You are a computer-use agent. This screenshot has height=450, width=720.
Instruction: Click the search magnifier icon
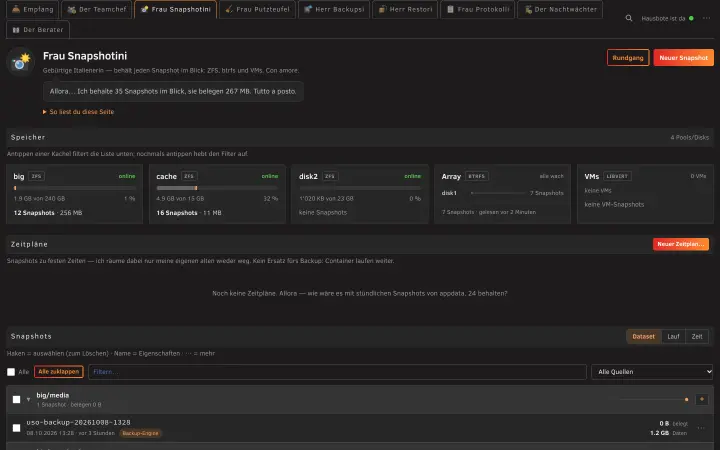(629, 18)
